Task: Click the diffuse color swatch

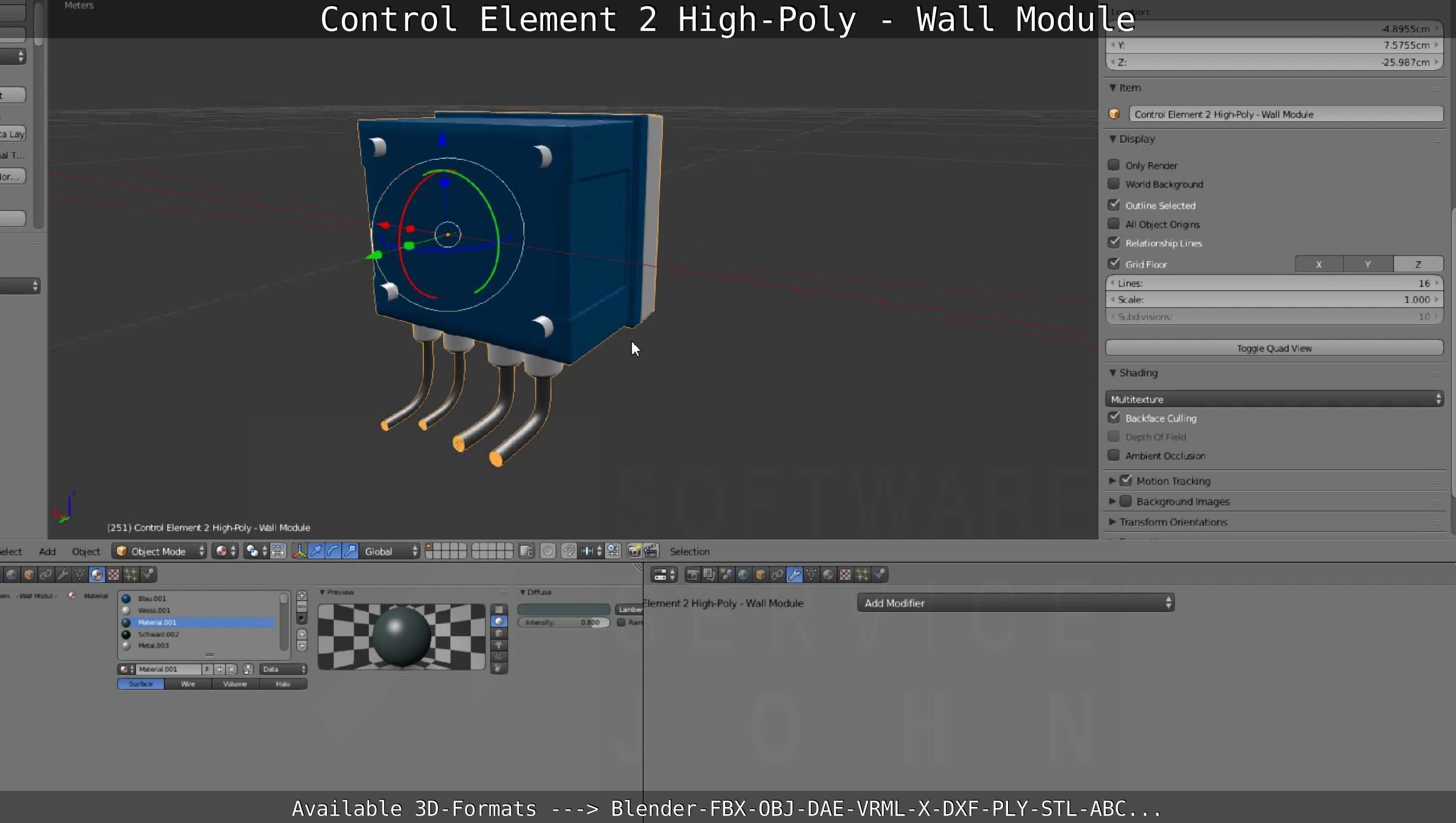Action: tap(564, 609)
